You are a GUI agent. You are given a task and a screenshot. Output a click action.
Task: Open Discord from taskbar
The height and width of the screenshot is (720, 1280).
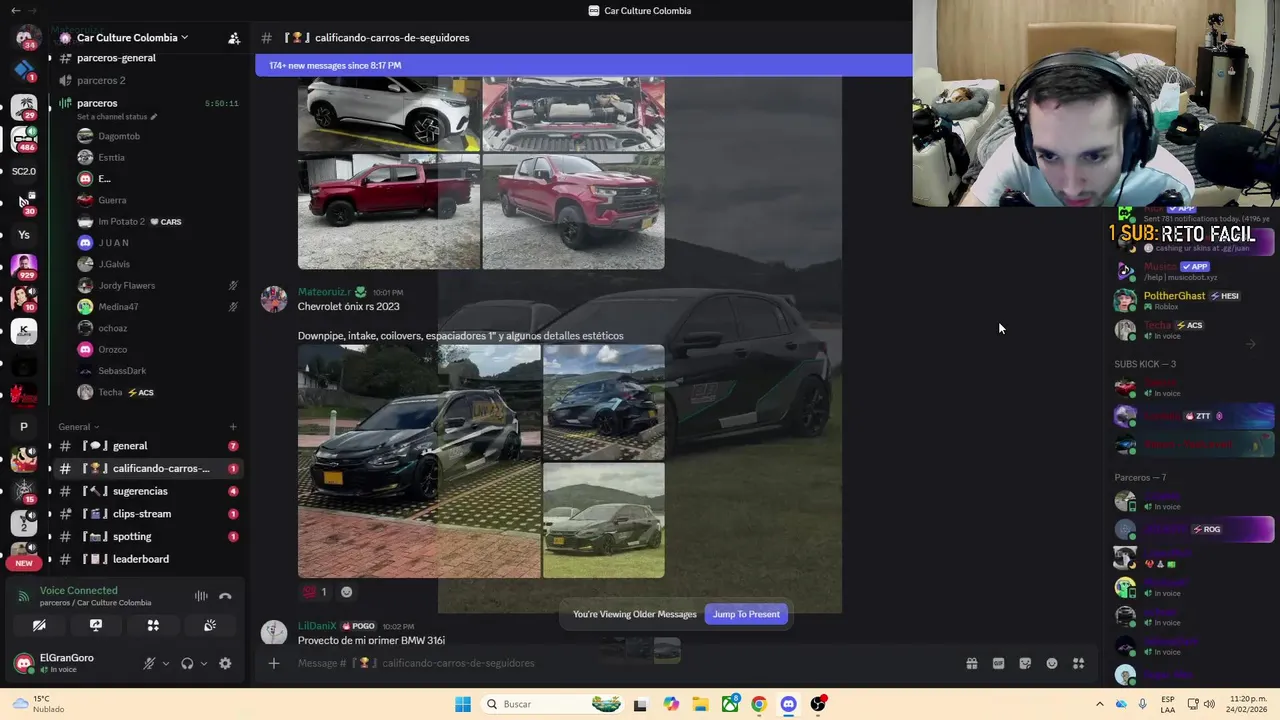pyautogui.click(x=789, y=704)
